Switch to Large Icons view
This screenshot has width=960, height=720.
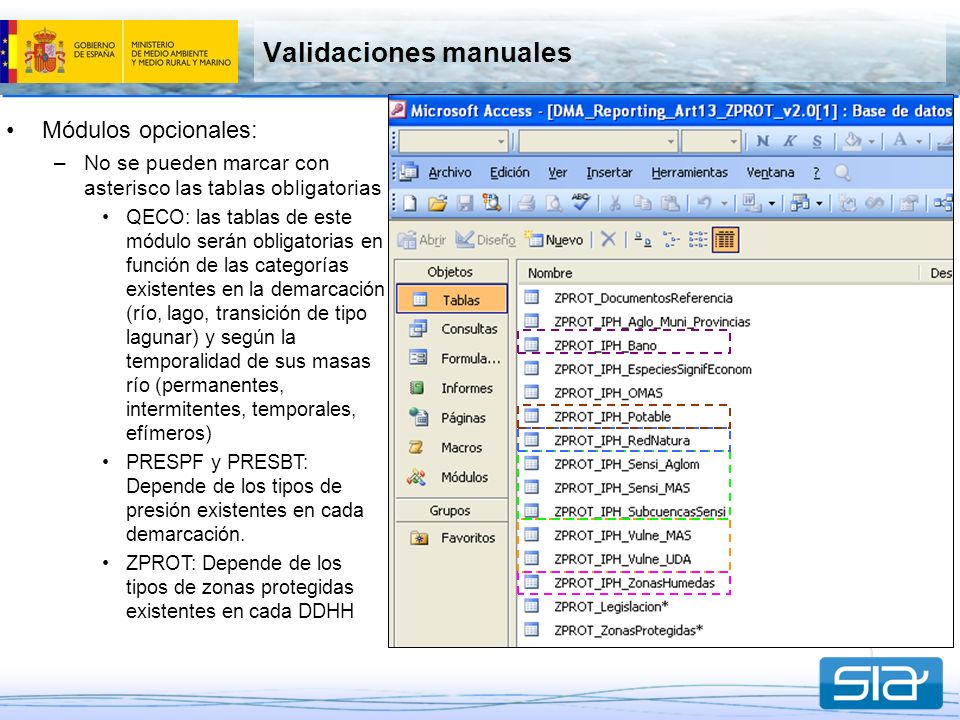click(x=642, y=239)
